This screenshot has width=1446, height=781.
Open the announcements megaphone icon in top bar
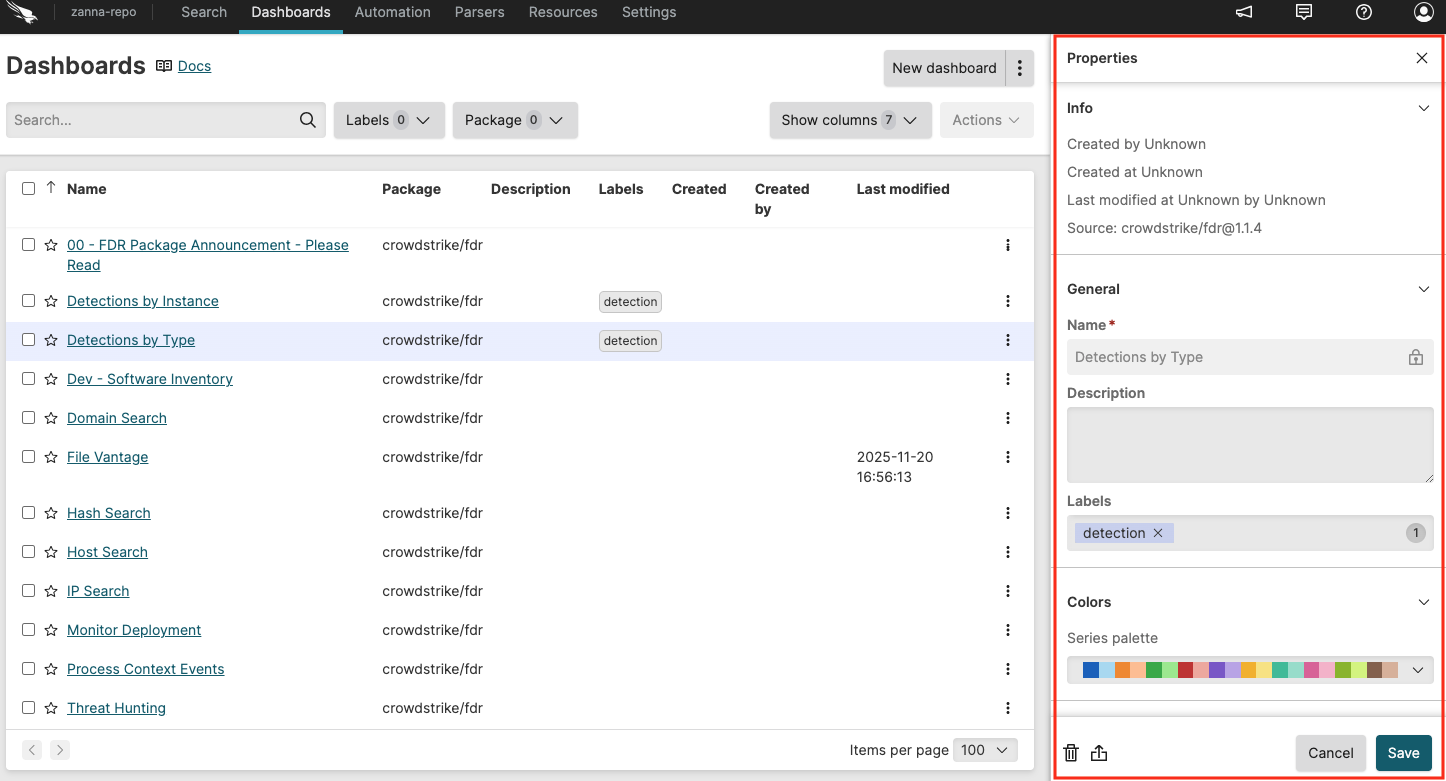pos(1243,12)
